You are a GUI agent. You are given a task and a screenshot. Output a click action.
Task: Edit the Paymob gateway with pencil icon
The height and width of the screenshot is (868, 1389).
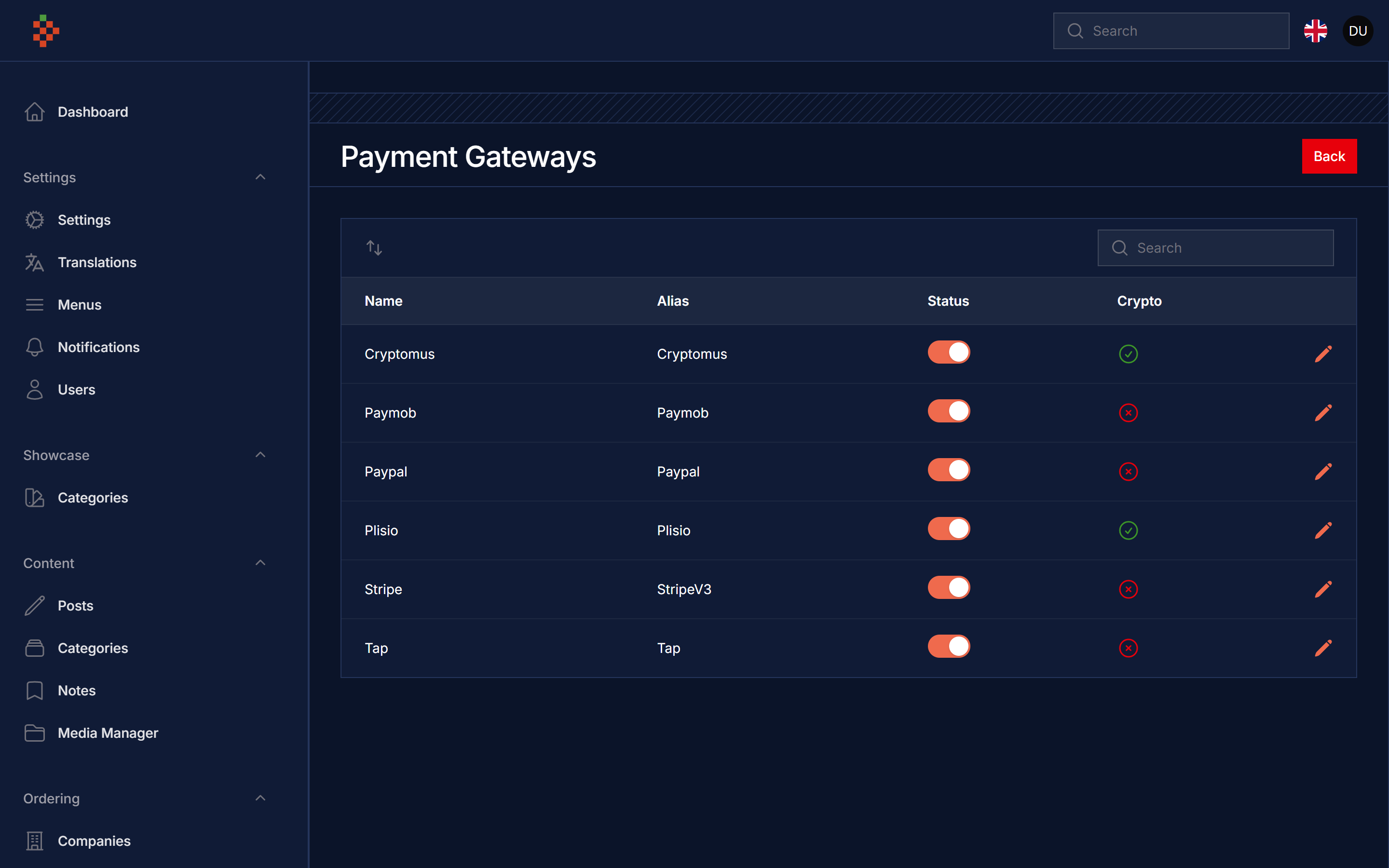[1323, 413]
